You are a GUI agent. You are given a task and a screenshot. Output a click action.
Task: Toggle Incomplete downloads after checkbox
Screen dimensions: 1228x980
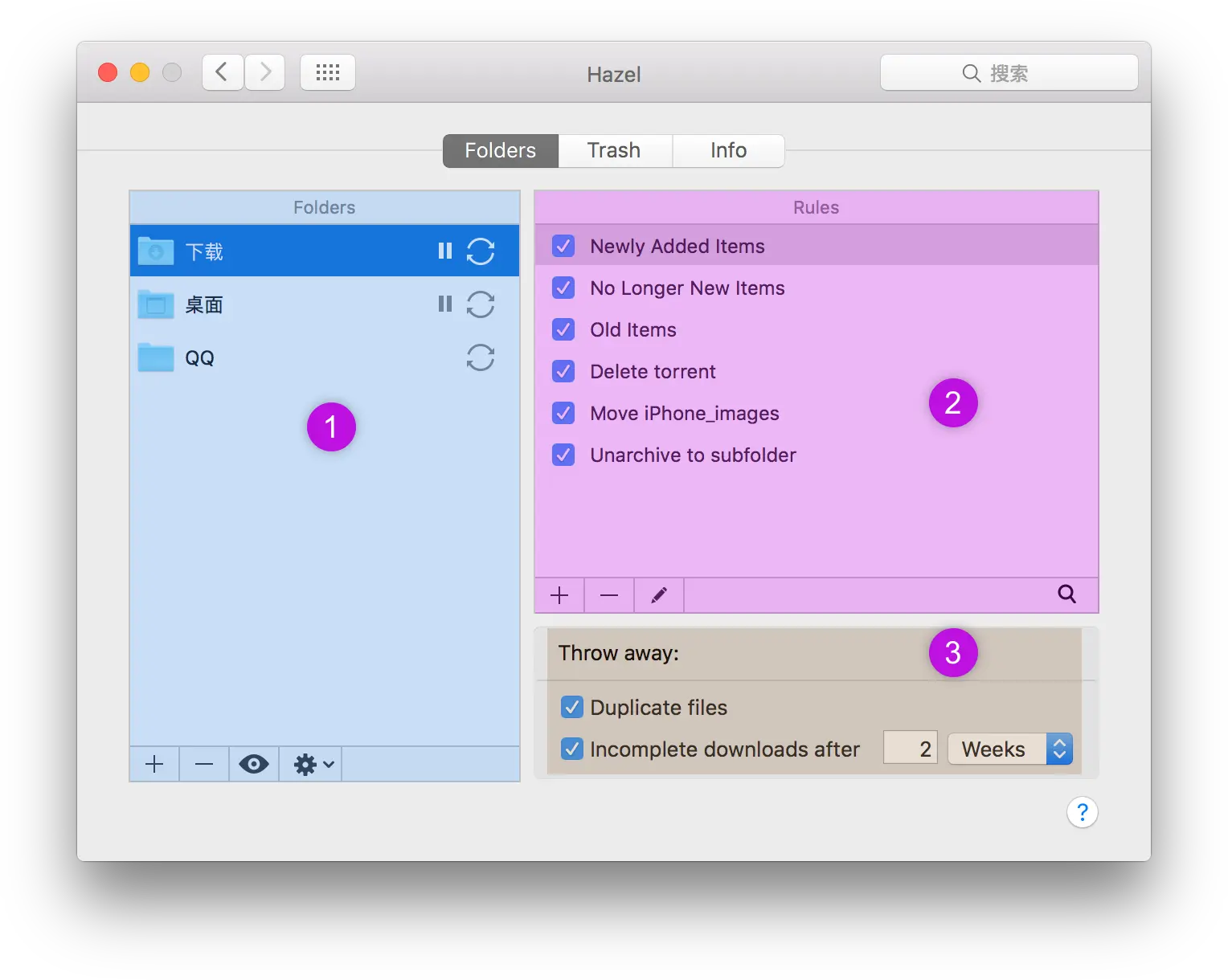[571, 749]
